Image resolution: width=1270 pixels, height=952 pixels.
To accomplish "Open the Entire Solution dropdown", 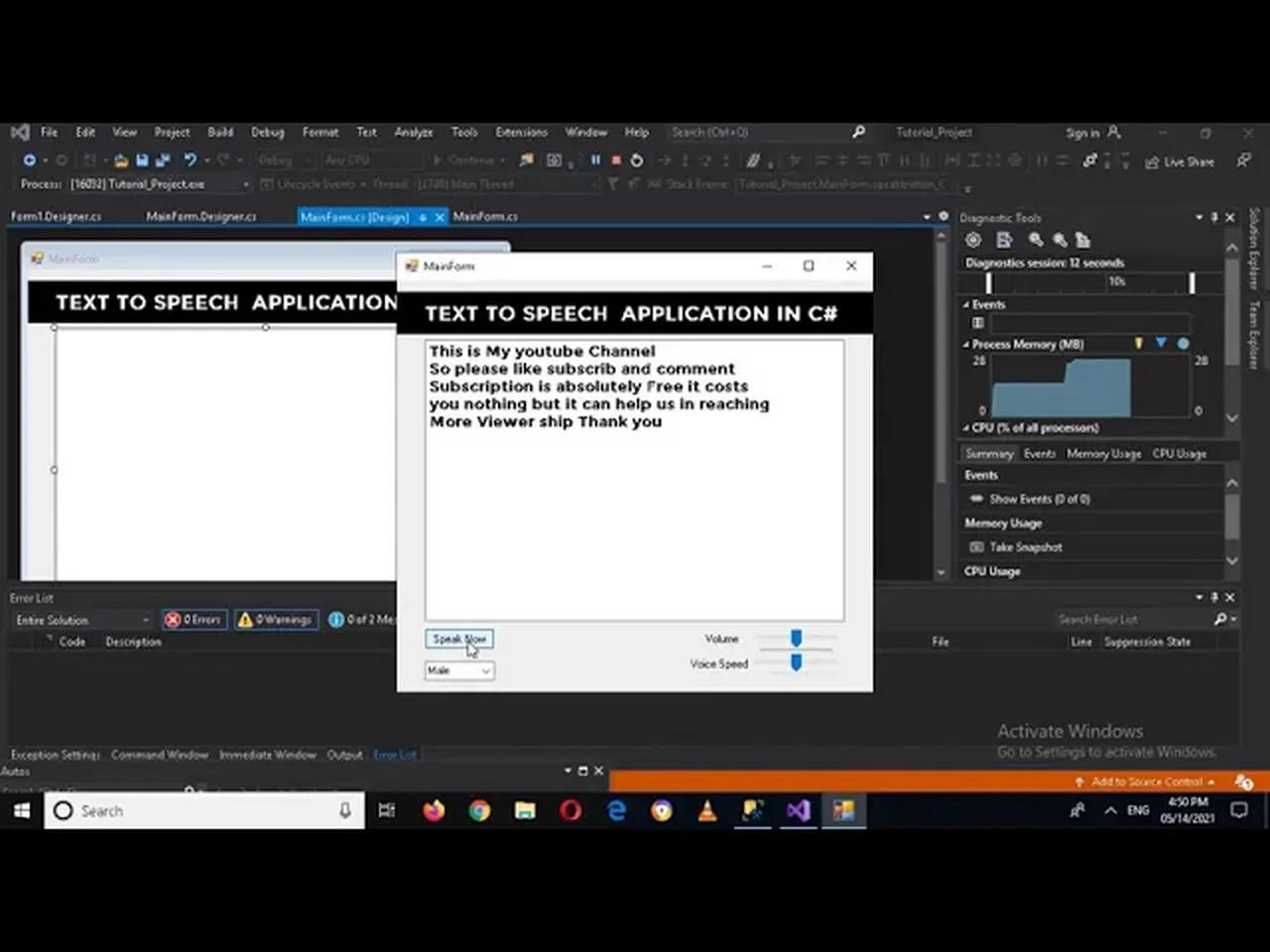I will [79, 619].
